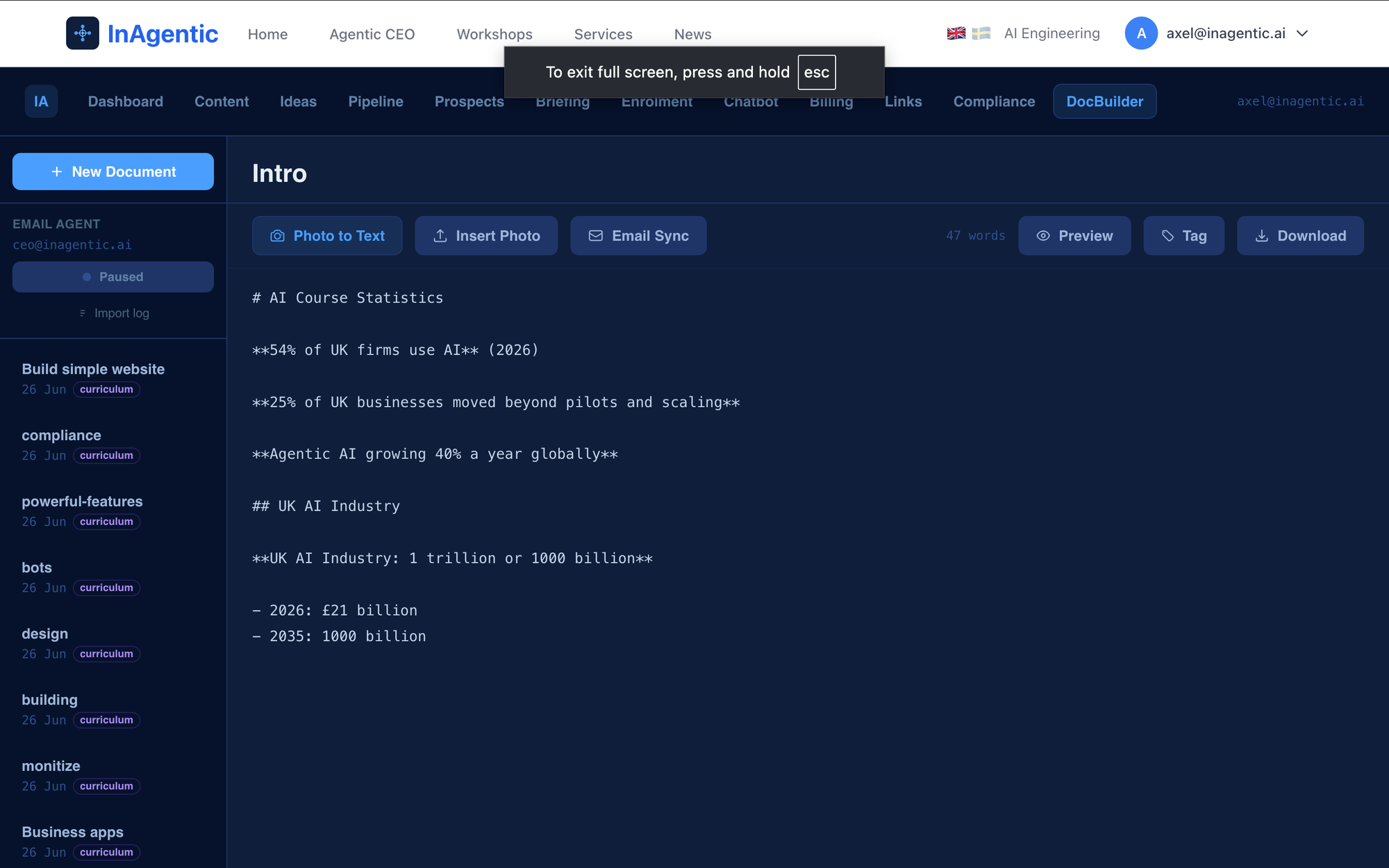
Task: Click the ceo@inagentic.ai email address
Action: pos(72,245)
